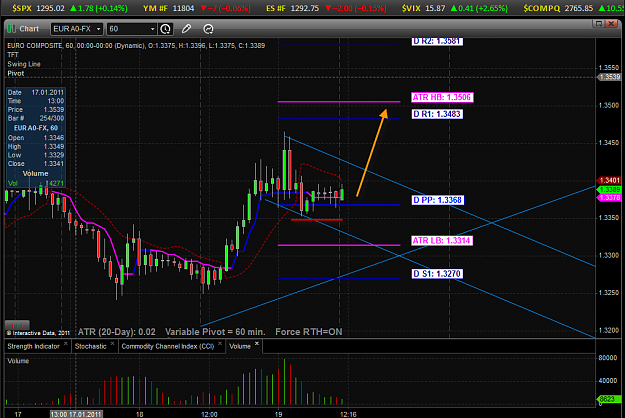
Task: Close the Strength Indicator tab
Action: tap(66, 343)
